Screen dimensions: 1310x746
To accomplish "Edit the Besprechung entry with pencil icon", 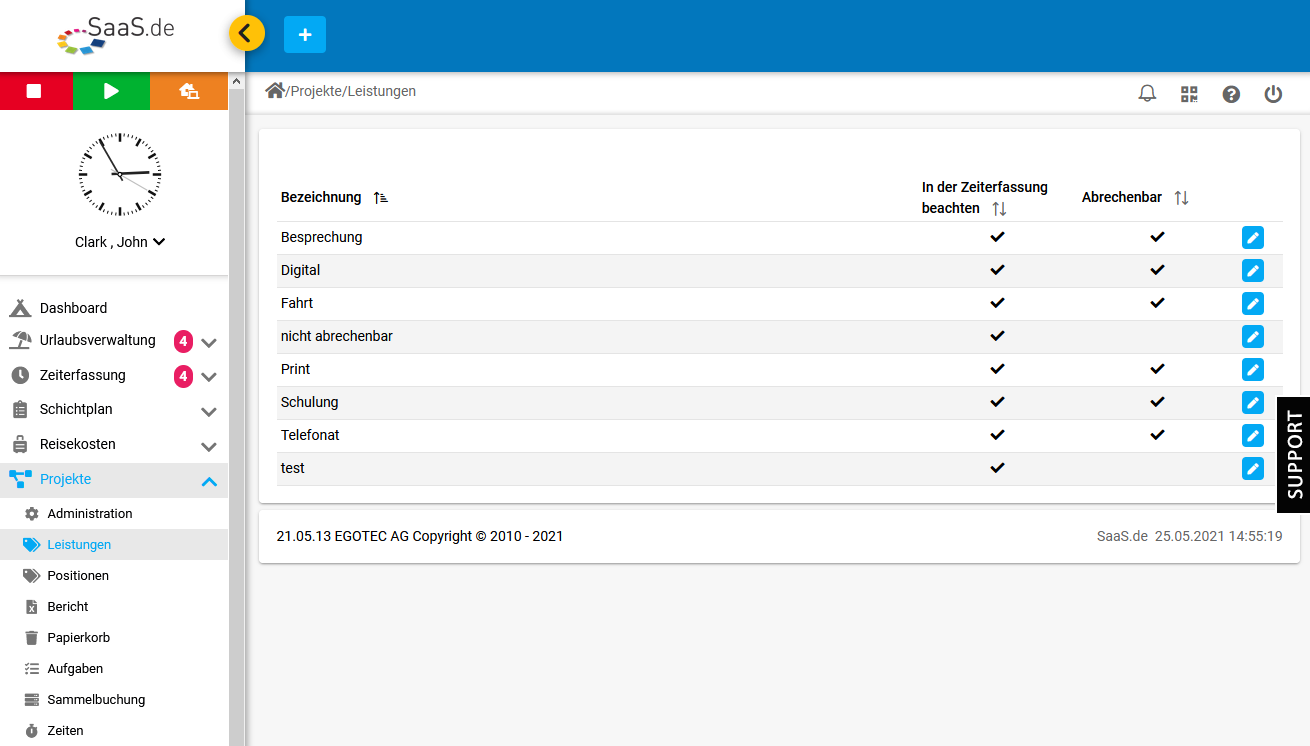I will click(x=1252, y=237).
